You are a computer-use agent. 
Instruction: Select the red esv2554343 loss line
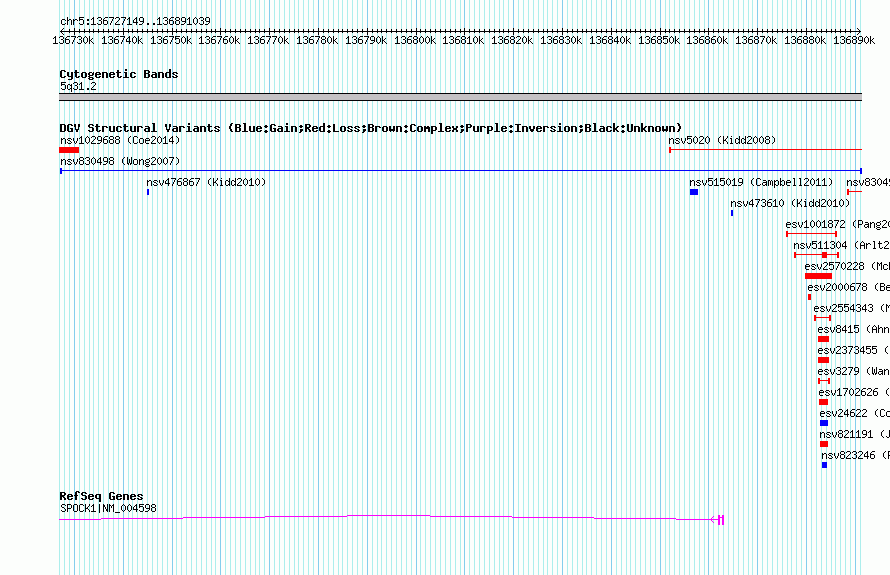click(822, 318)
